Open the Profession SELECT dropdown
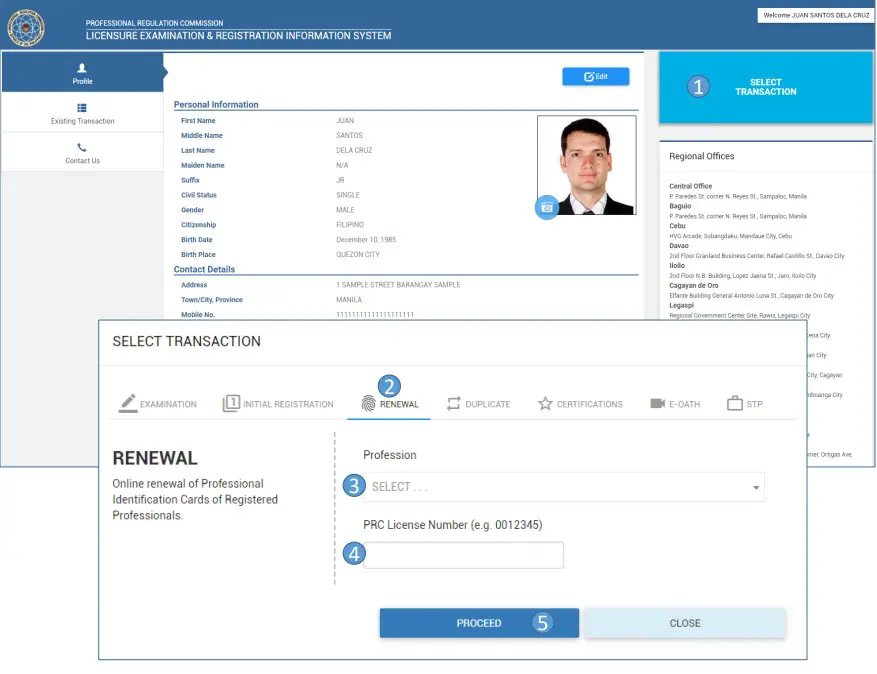The width and height of the screenshot is (877, 674). click(x=564, y=487)
